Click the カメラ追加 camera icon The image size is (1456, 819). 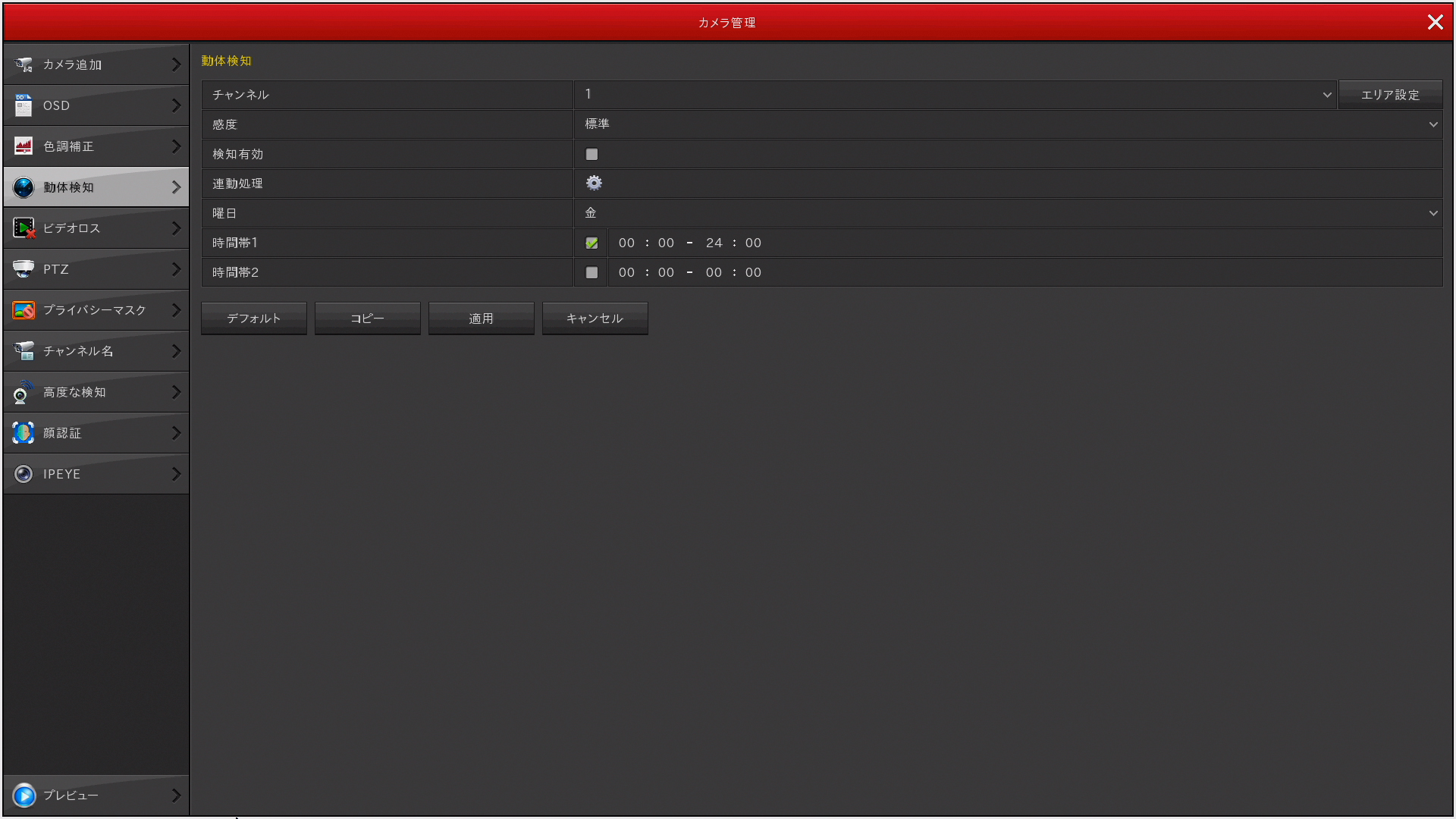pyautogui.click(x=24, y=64)
